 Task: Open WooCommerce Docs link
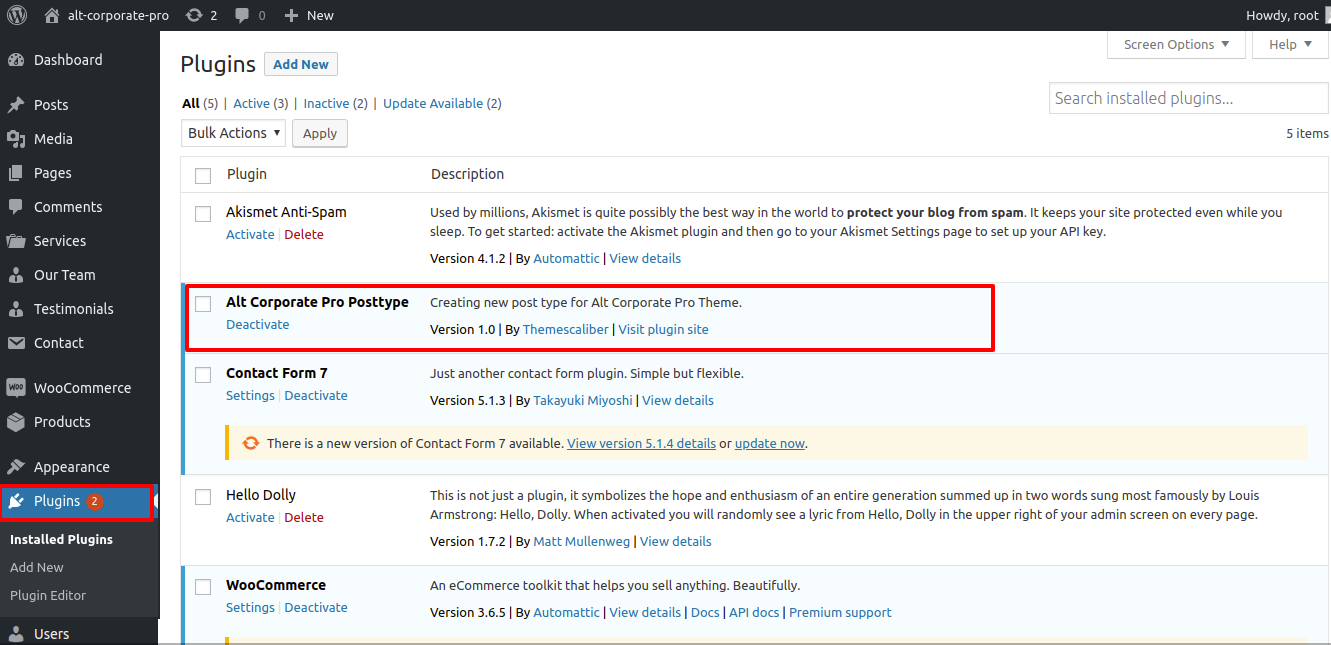tap(705, 612)
